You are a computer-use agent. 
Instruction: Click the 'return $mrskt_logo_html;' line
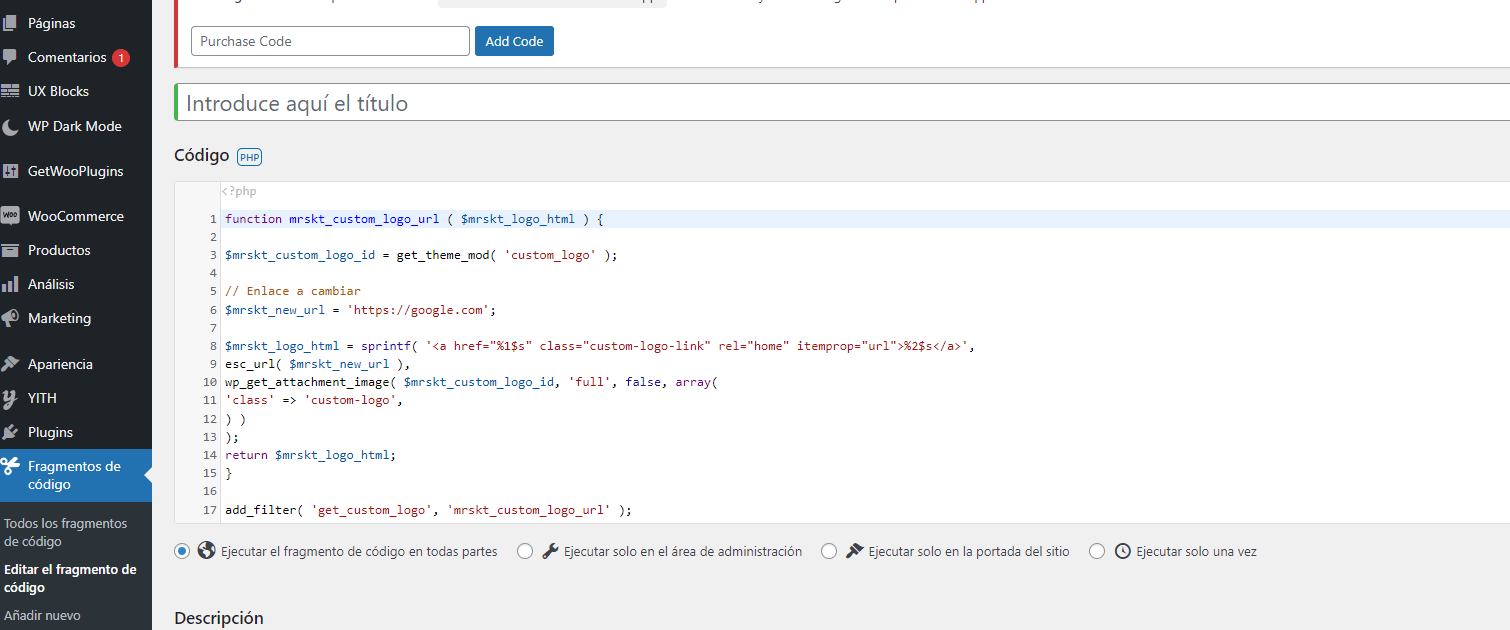pyautogui.click(x=311, y=455)
